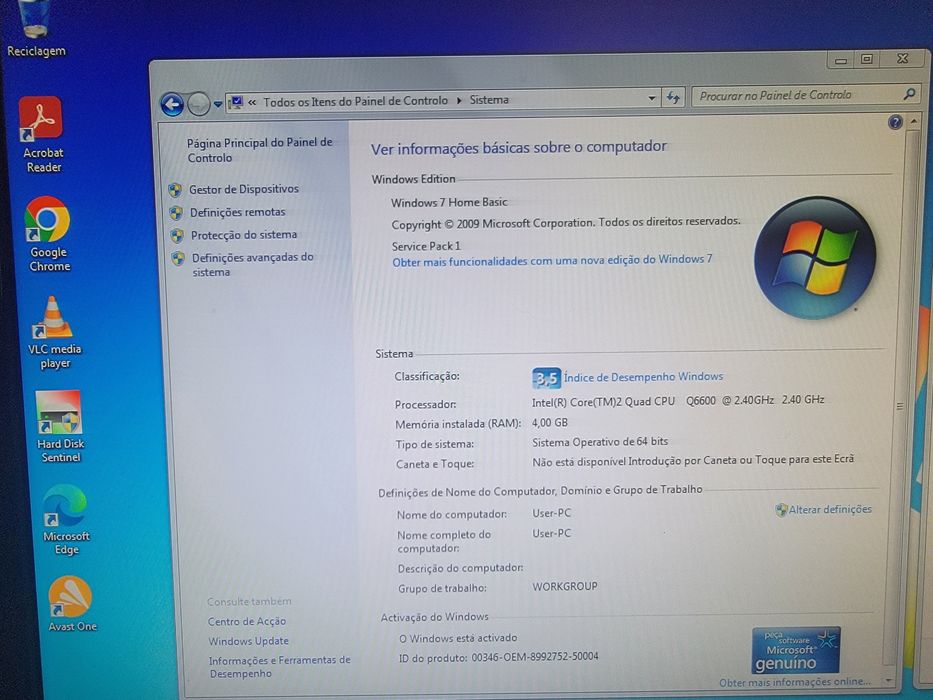This screenshot has width=933, height=700.
Task: Open the Reciclagem desktop icon
Action: point(35,30)
